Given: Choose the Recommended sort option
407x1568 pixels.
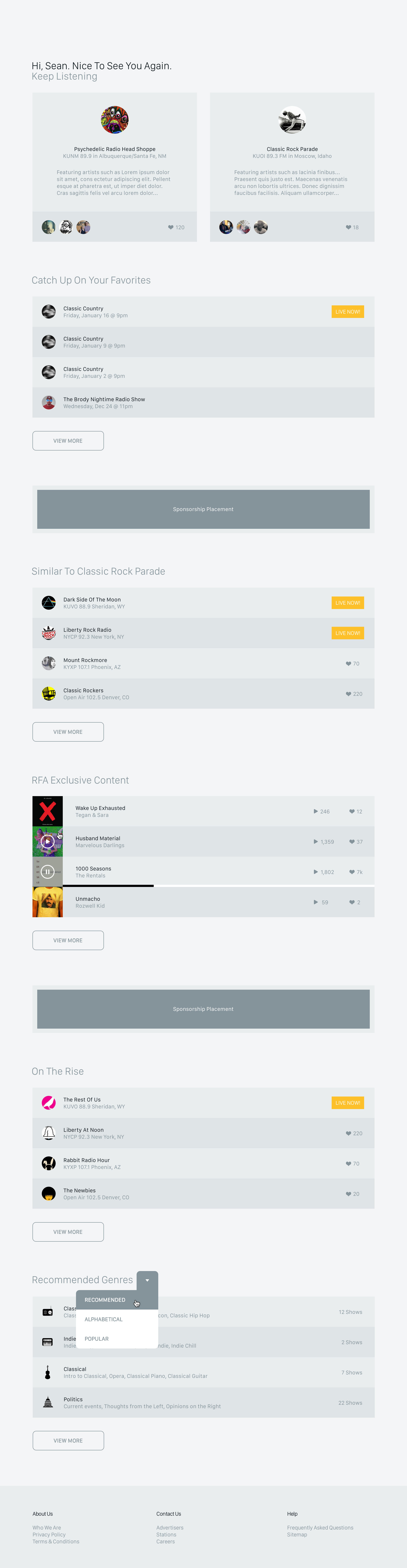Looking at the screenshot, I should coord(105,1300).
